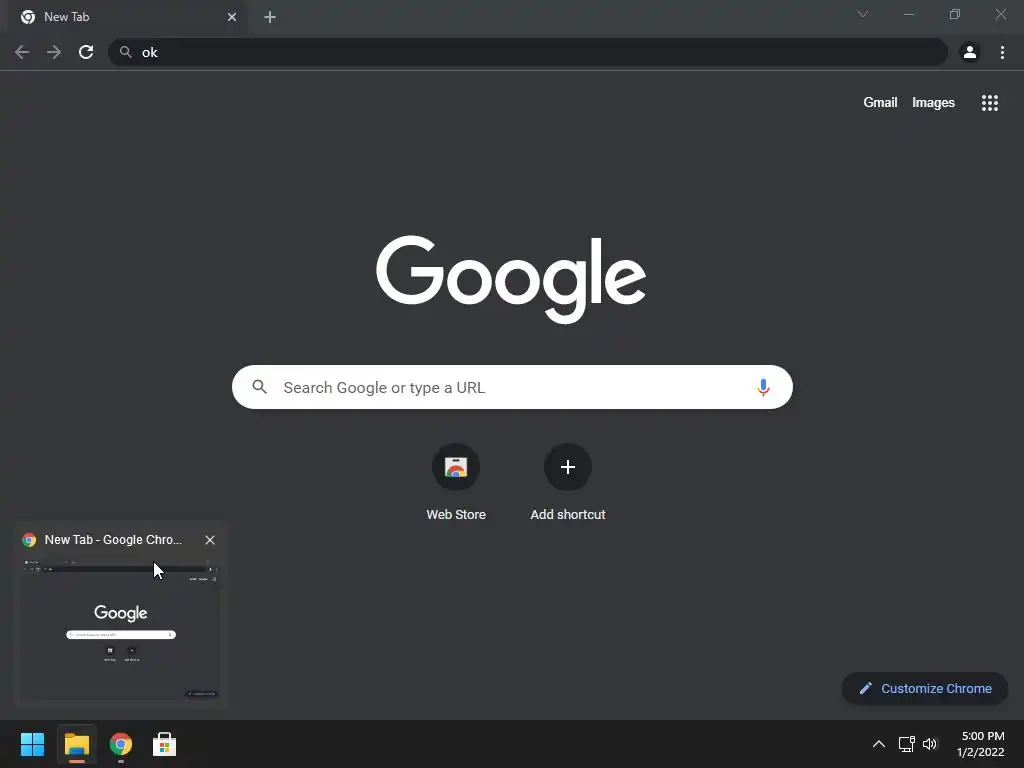Open the network status tray icon

tap(906, 744)
